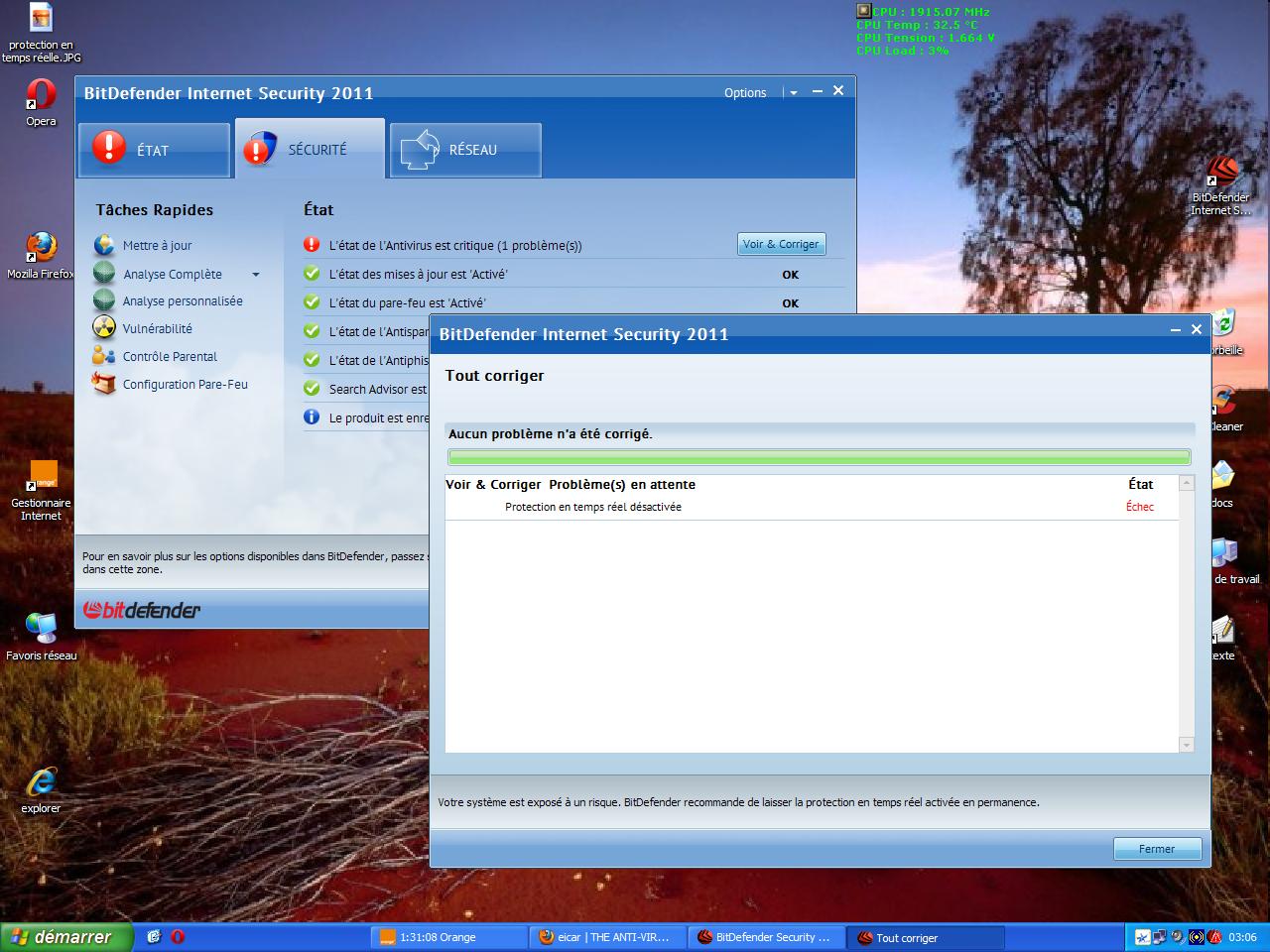Click Opera quick launch icon in taskbar
1270x952 pixels.
(178, 936)
